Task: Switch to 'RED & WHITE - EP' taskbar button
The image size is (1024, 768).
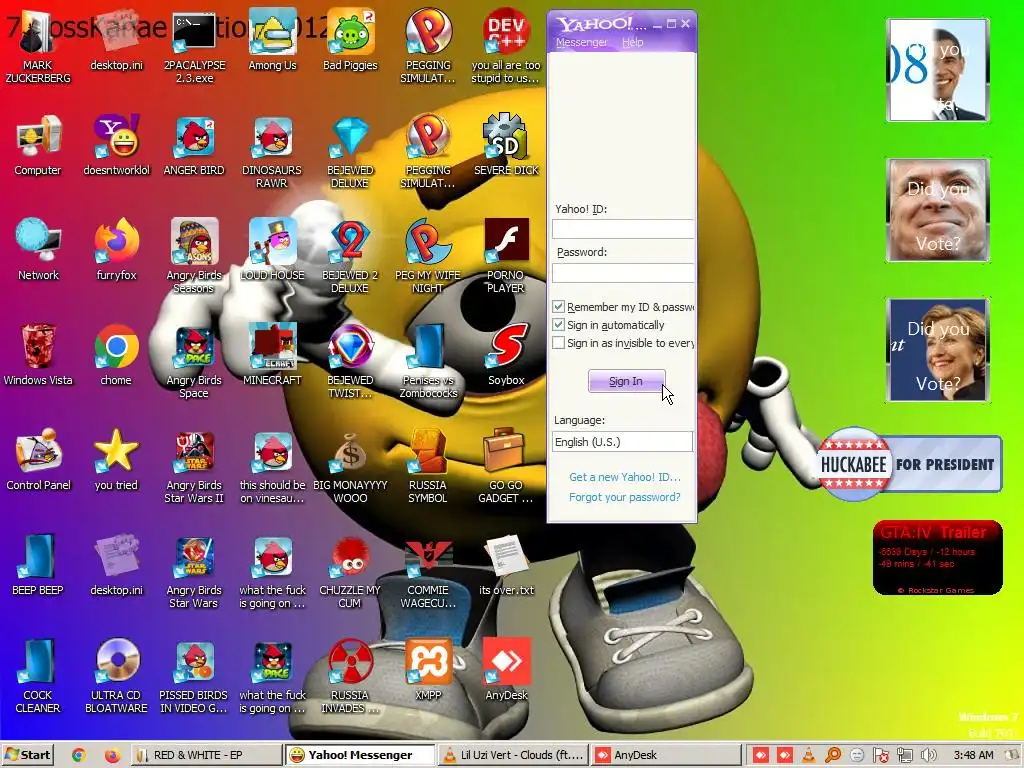Action: (206, 755)
